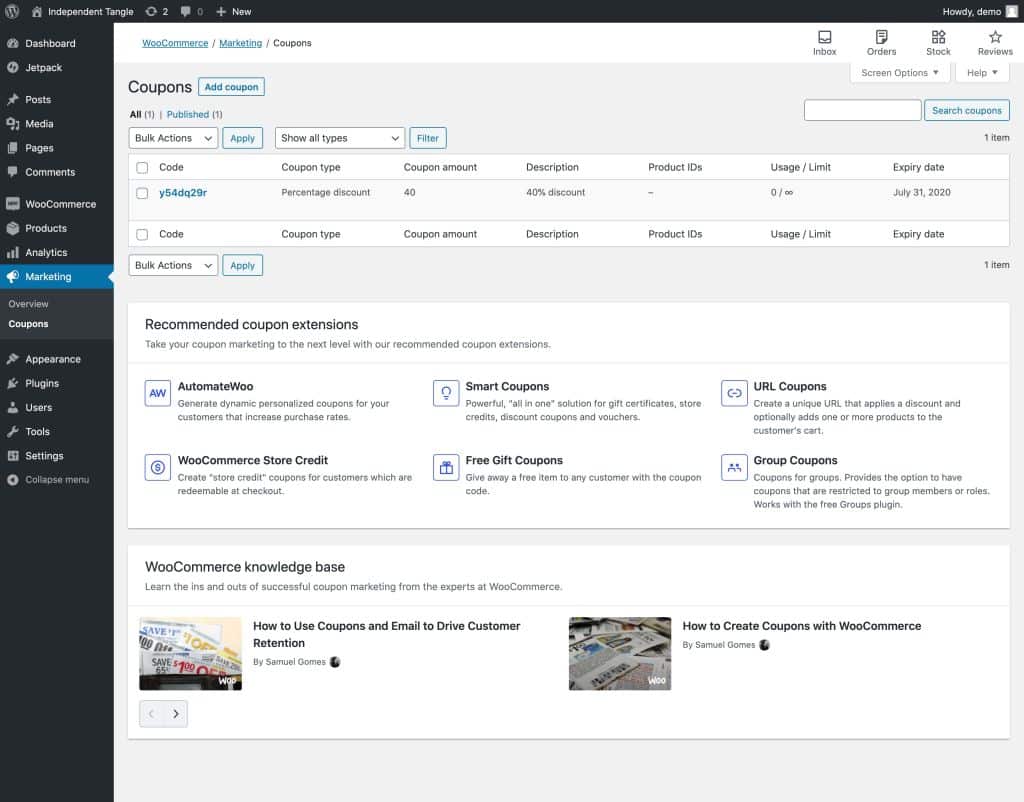The image size is (1024, 802).
Task: Open the Orders icon
Action: point(882,37)
